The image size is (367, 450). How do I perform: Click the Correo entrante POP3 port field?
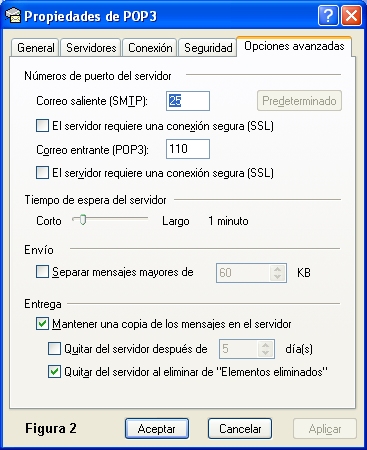point(188,149)
